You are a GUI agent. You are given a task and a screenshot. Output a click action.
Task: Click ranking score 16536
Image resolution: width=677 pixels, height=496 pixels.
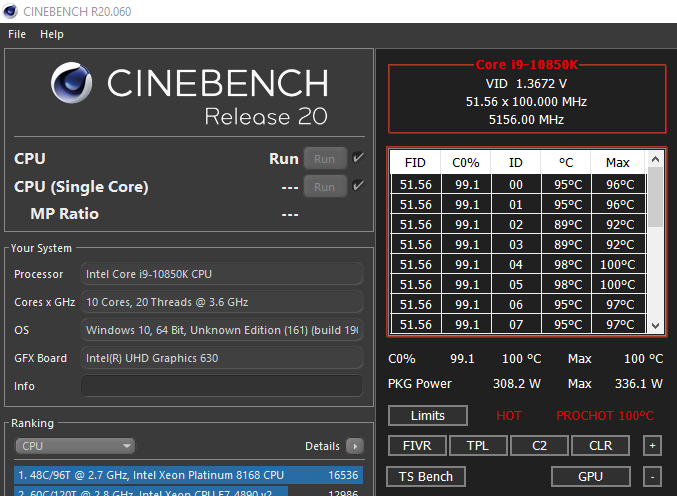(x=343, y=475)
